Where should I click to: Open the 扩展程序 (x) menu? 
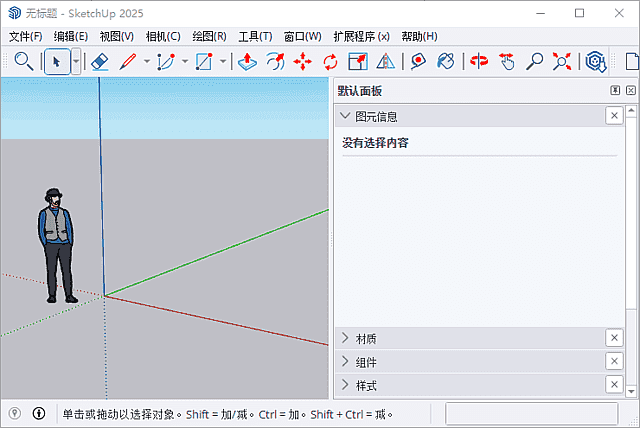363,36
